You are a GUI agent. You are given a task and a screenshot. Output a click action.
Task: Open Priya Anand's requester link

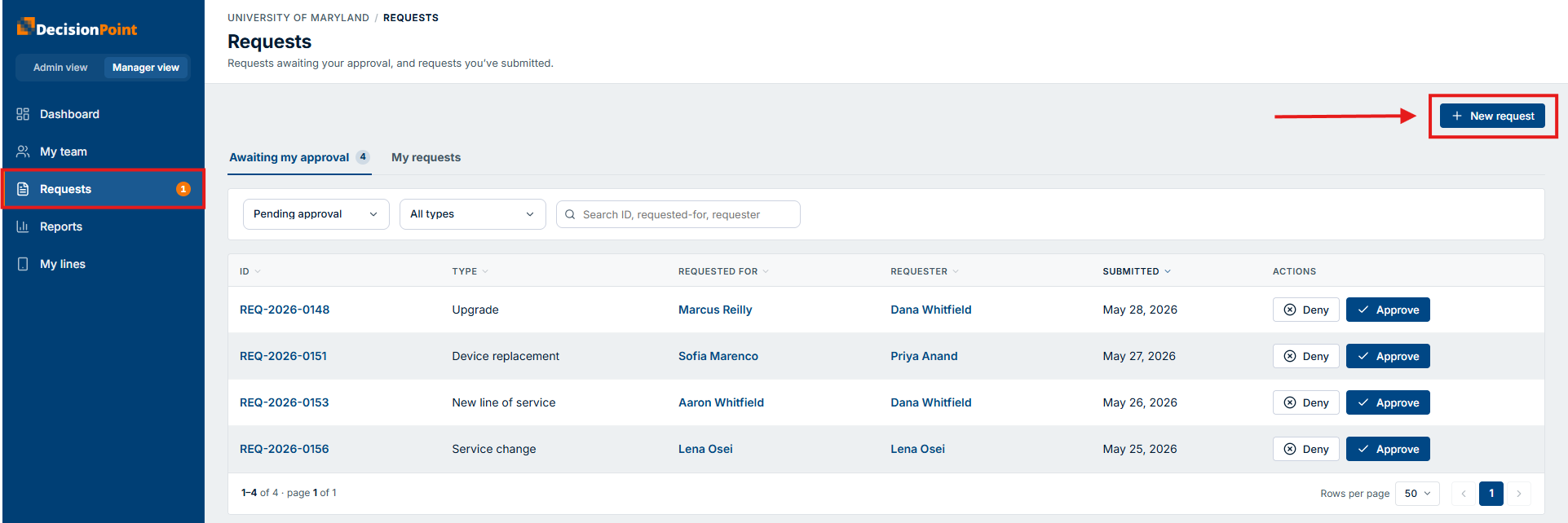tap(924, 356)
